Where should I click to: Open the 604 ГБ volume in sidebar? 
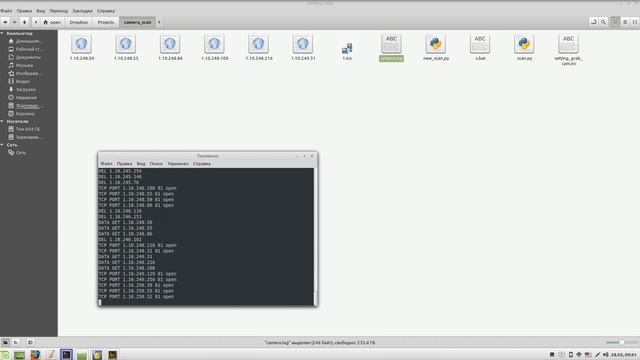24,129
